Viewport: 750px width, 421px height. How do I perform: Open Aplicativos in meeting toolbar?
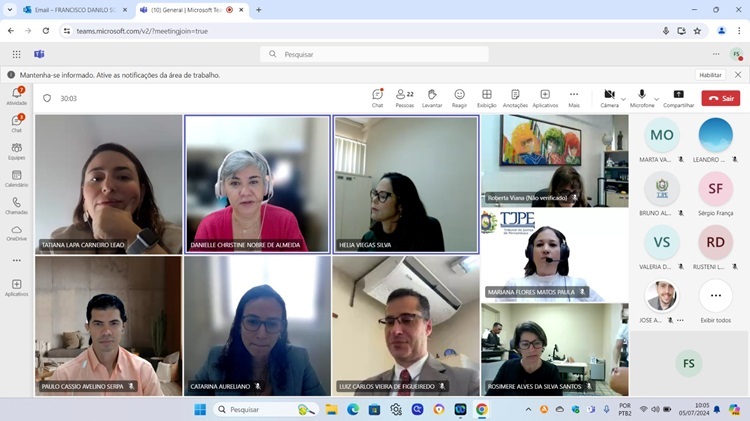545,98
